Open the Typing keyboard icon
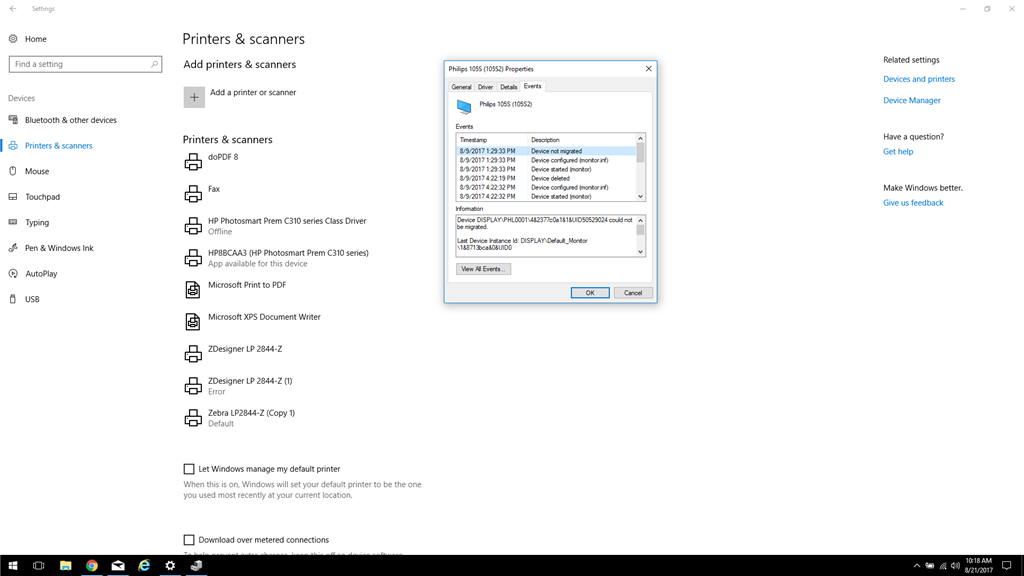 click(x=13, y=222)
